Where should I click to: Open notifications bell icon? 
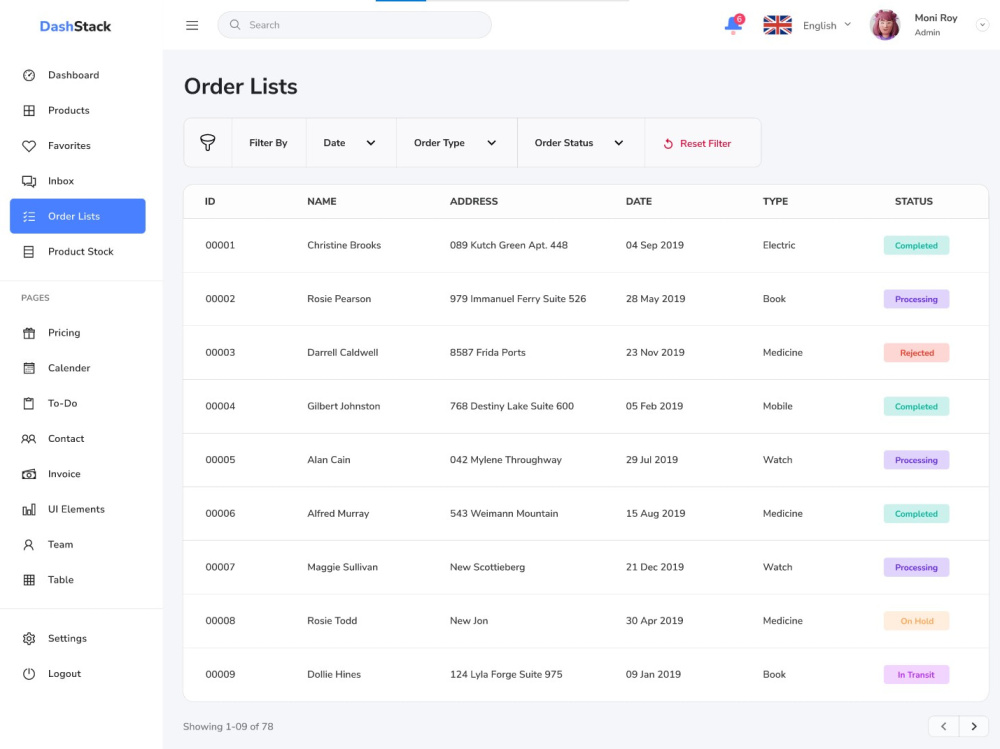tap(733, 25)
